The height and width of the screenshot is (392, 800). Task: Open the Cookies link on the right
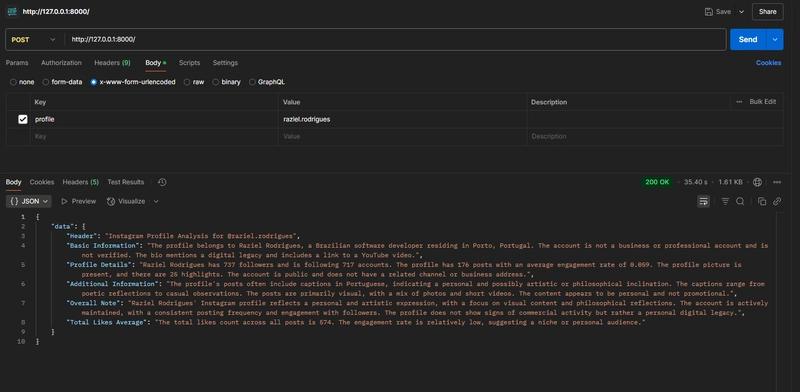click(x=768, y=63)
